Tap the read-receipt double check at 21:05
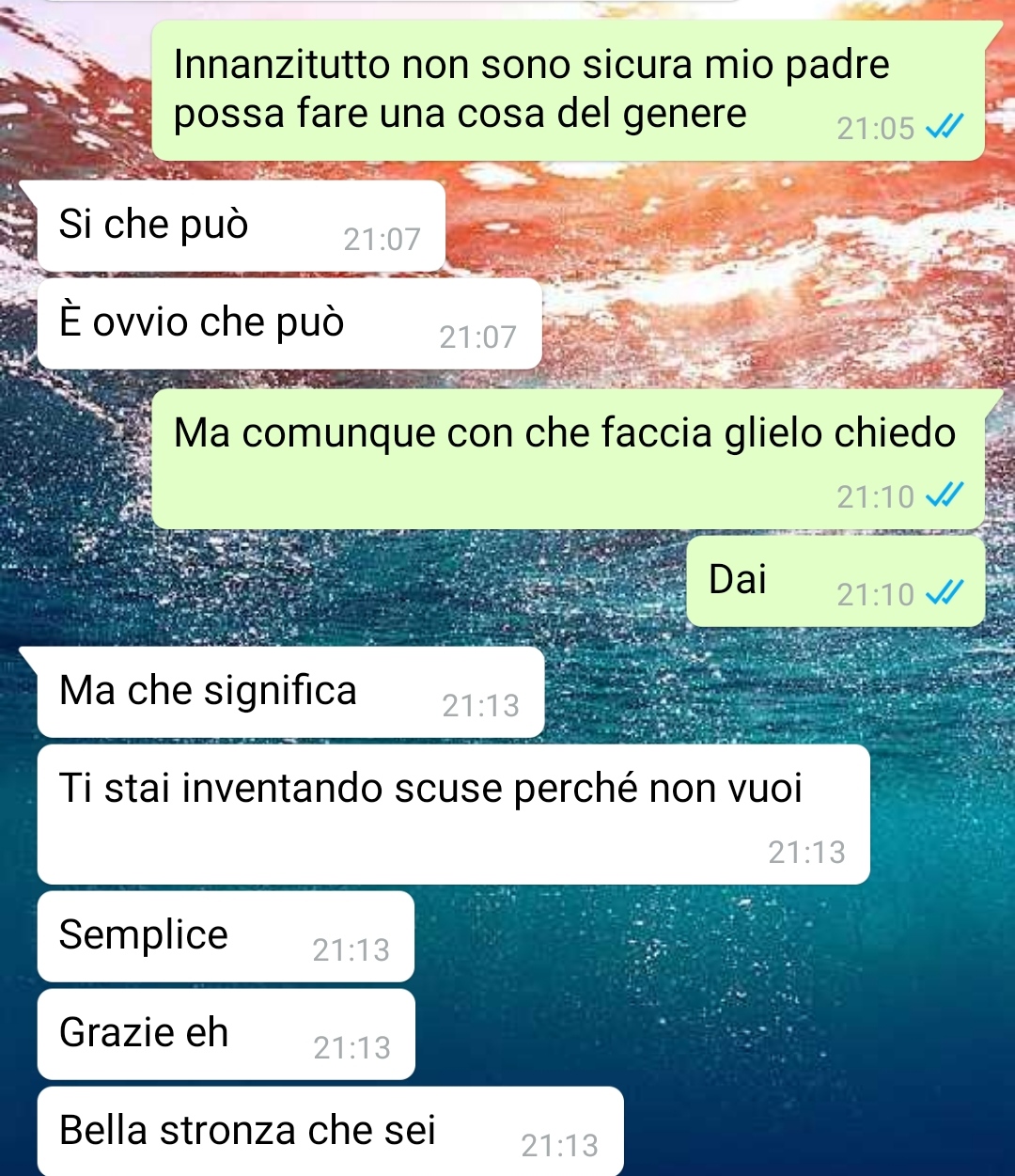 pos(945,127)
